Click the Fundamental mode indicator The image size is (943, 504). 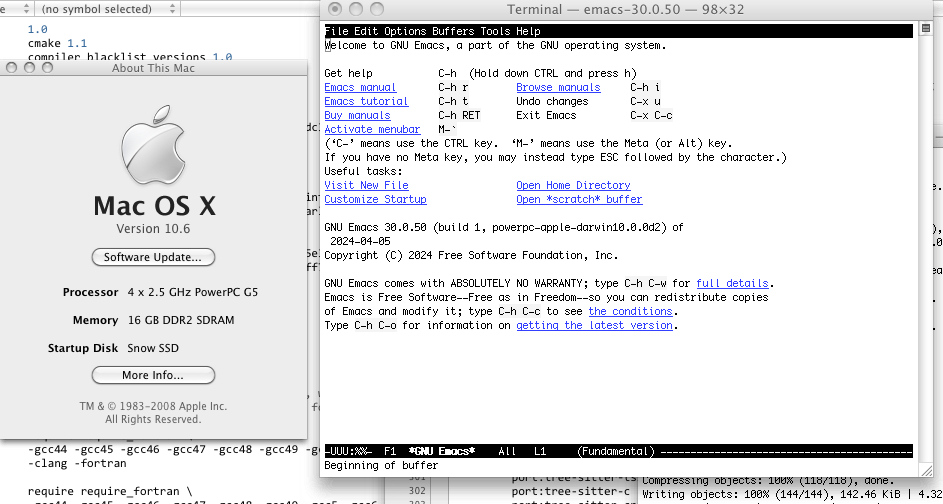(615, 451)
